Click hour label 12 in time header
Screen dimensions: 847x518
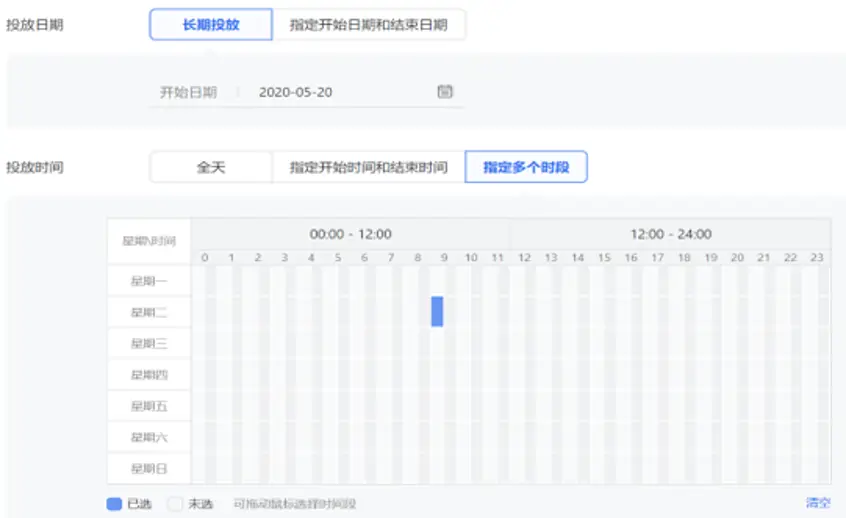pyautogui.click(x=524, y=258)
